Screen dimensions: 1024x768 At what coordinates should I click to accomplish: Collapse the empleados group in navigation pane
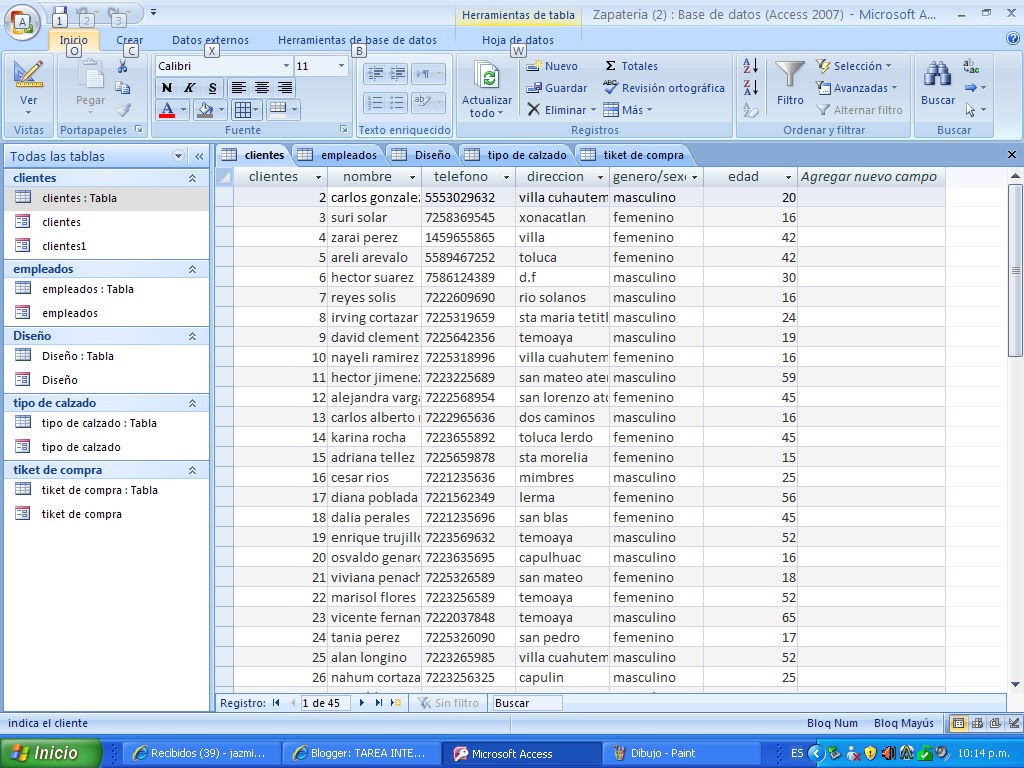pyautogui.click(x=193, y=269)
